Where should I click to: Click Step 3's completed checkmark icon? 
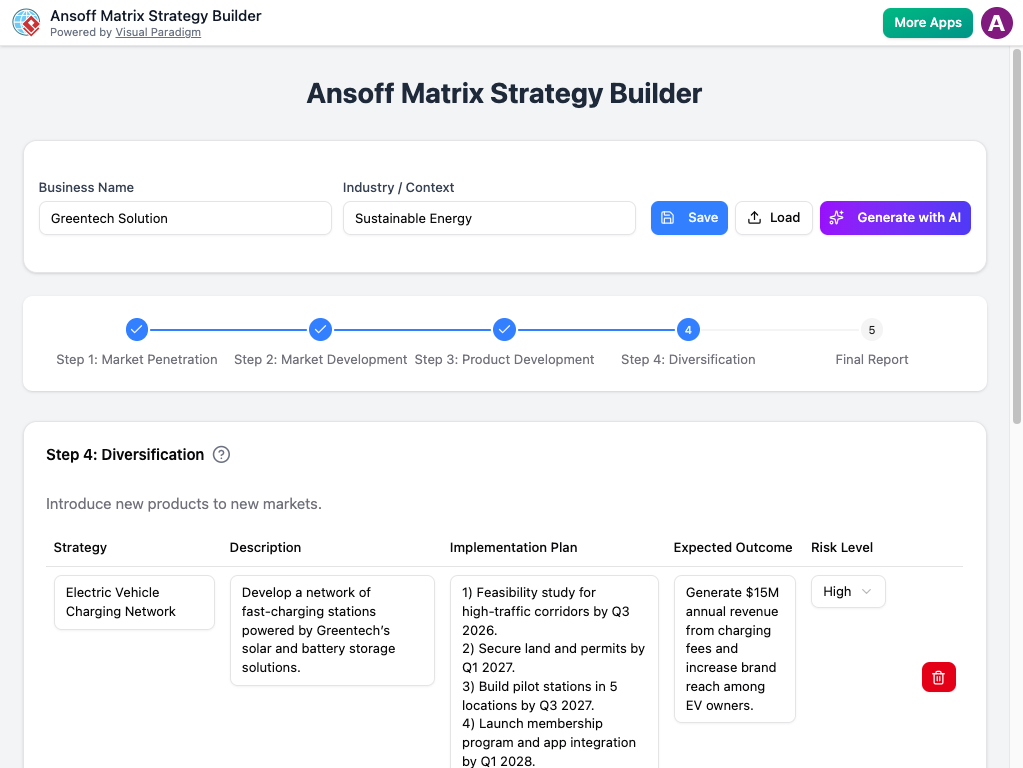coord(504,329)
